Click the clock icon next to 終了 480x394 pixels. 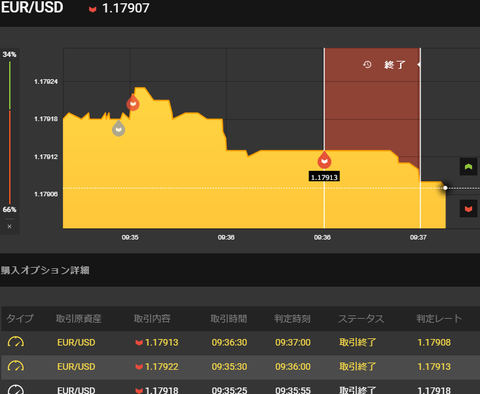click(x=367, y=64)
